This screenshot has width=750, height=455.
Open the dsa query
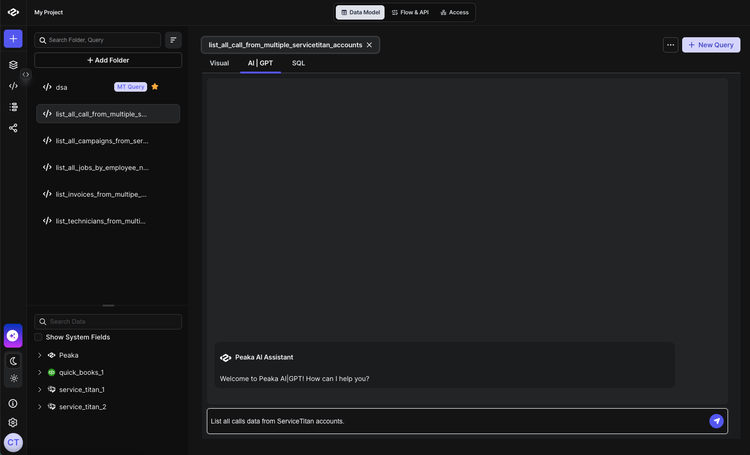(61, 88)
